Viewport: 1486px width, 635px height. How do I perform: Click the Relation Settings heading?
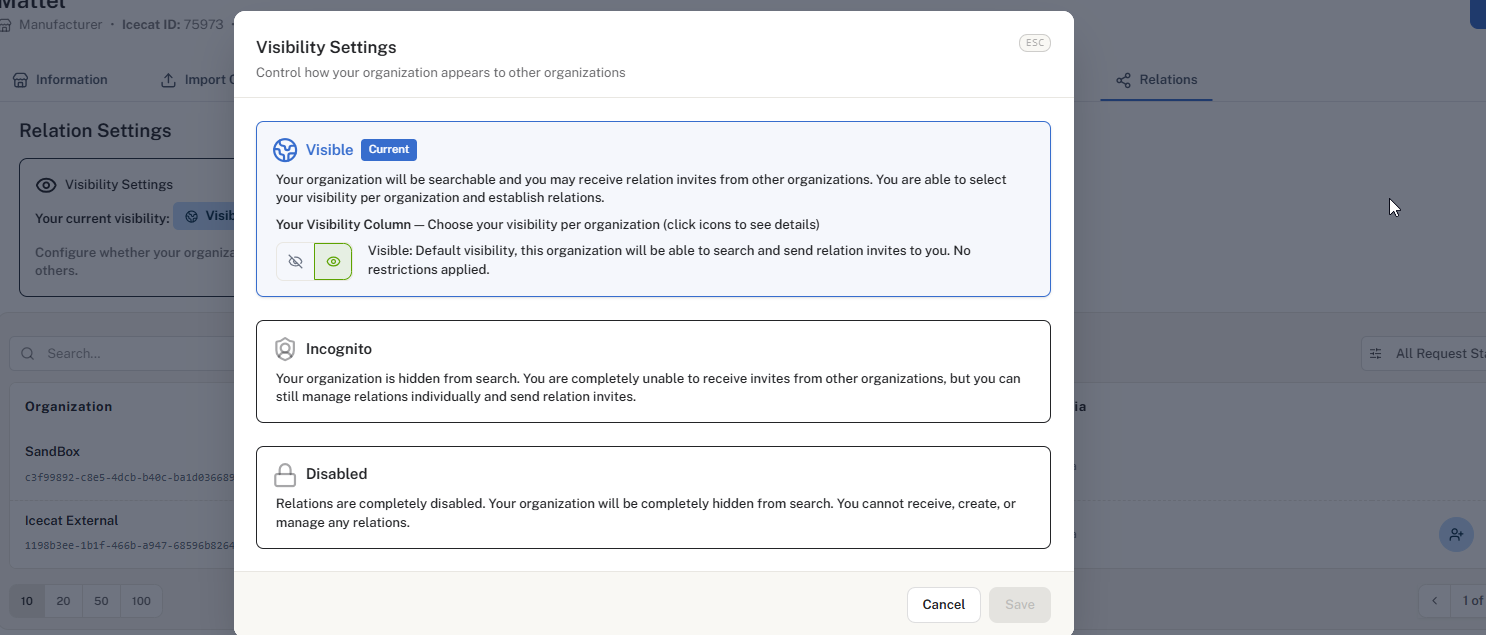click(95, 131)
